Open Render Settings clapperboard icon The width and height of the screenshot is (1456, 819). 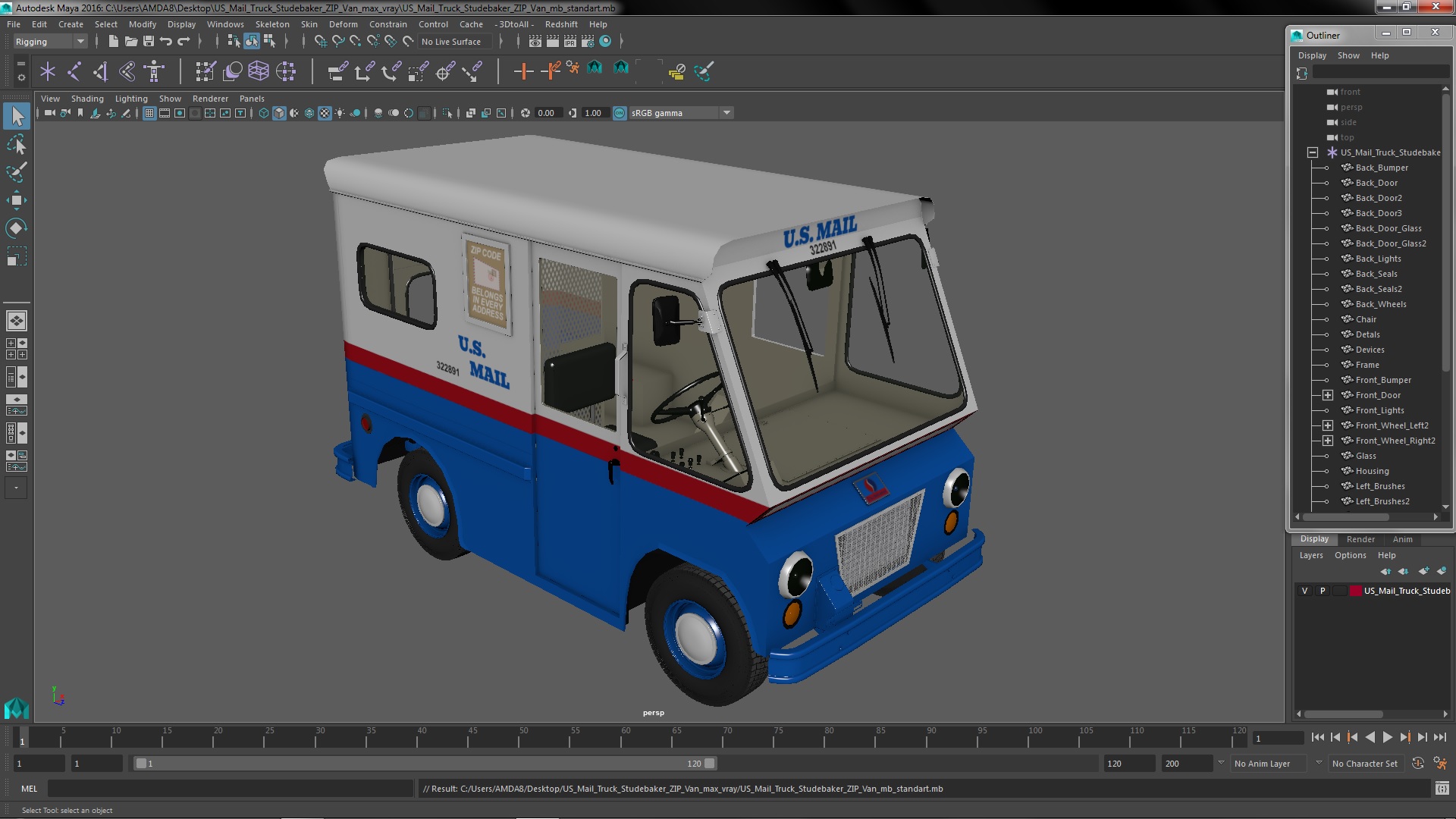coord(588,42)
